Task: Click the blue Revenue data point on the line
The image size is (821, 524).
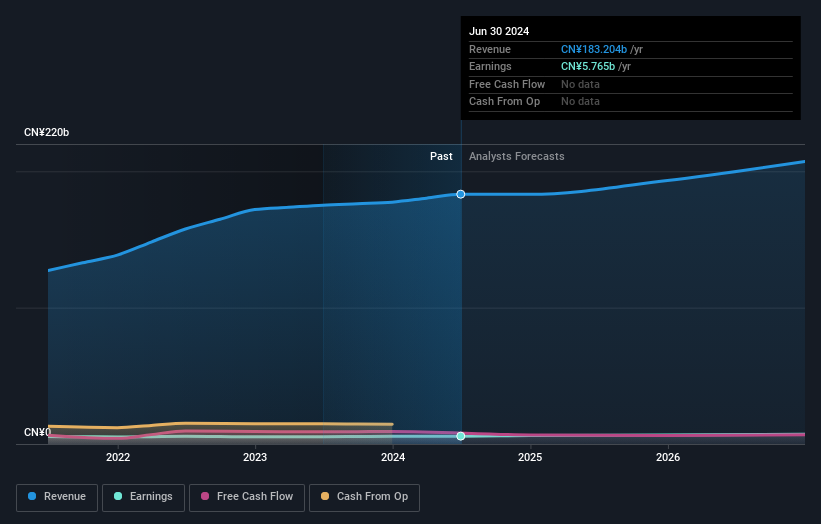Action: point(461,194)
